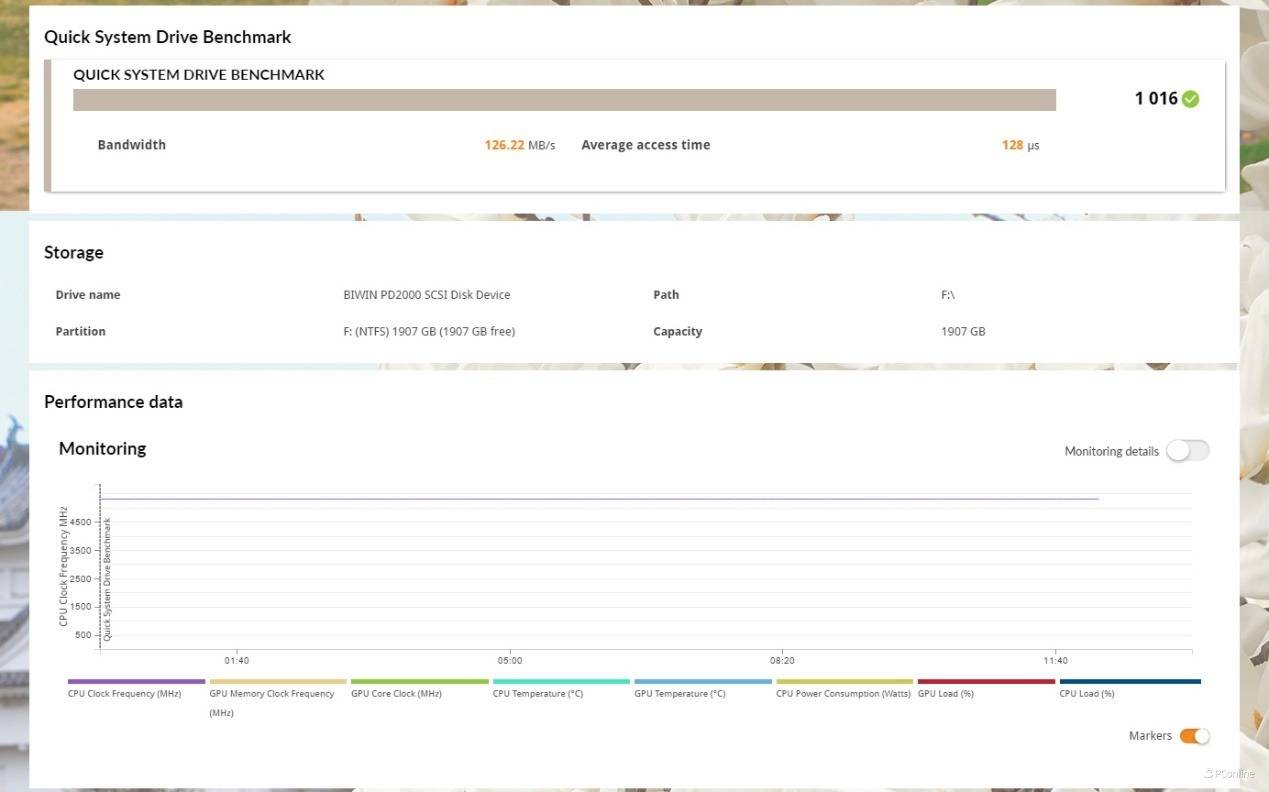Click the GPU Temperature legend swatch

click(703, 681)
